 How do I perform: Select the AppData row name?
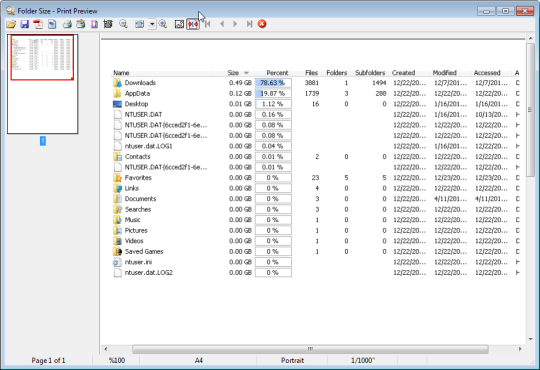tap(137, 93)
